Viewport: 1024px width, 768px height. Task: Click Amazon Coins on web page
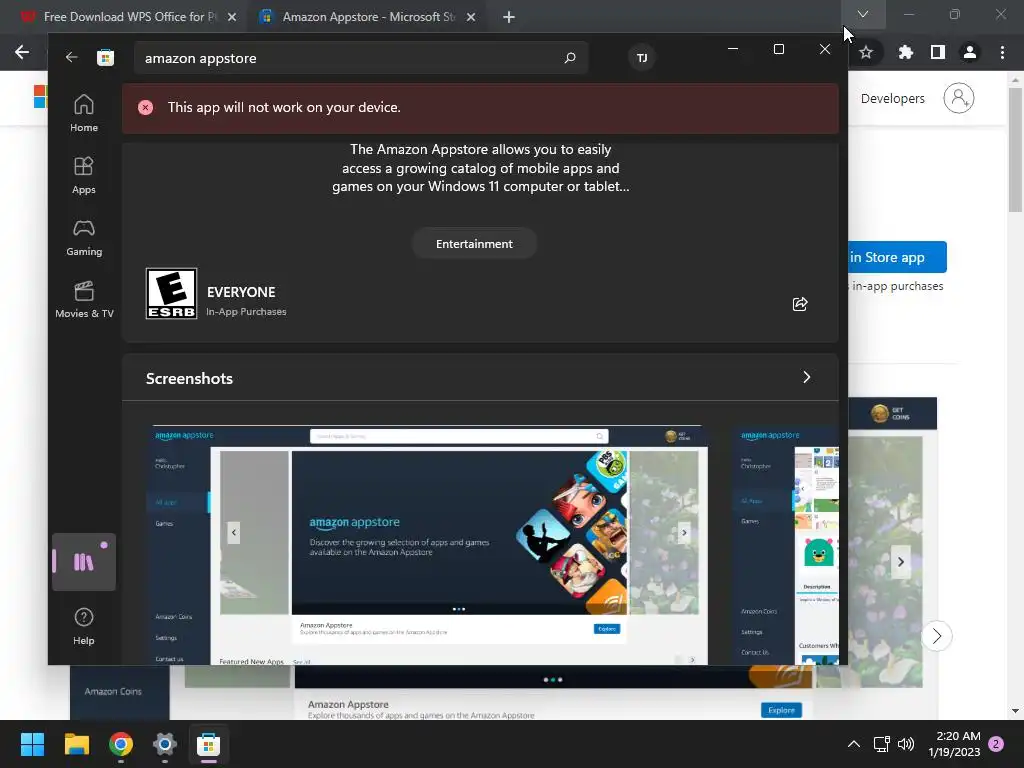(x=113, y=692)
